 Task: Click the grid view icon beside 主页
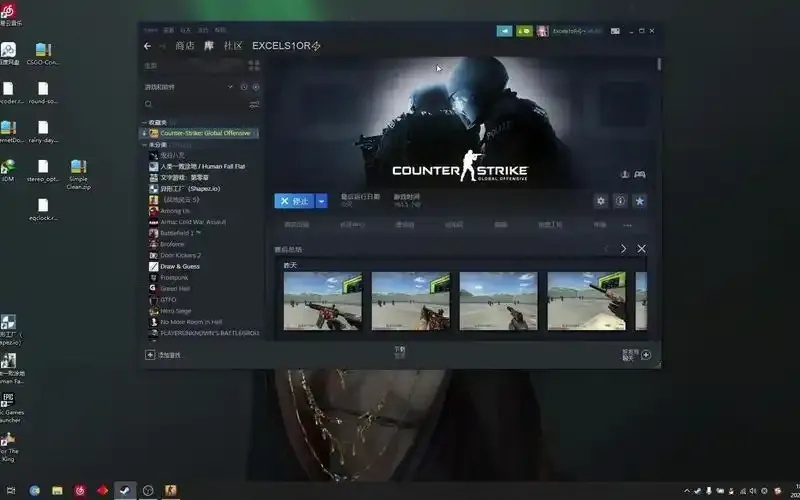pyautogui.click(x=254, y=65)
